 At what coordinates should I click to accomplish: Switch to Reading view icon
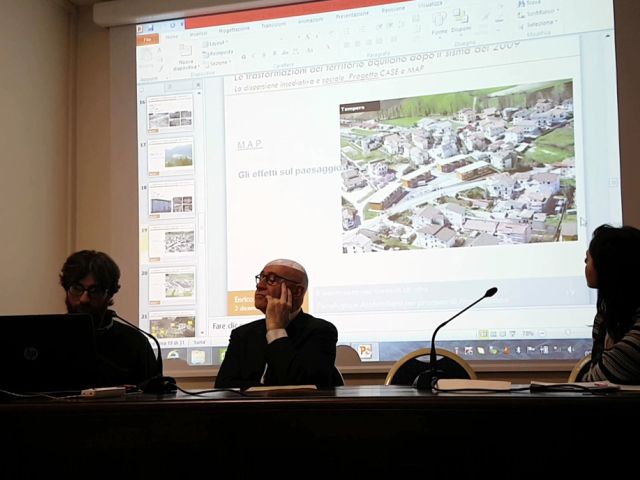(x=503, y=334)
